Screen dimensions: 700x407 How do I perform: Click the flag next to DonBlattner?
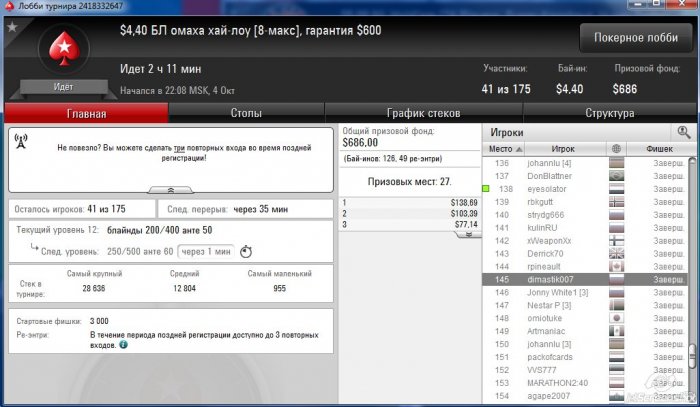pos(617,176)
